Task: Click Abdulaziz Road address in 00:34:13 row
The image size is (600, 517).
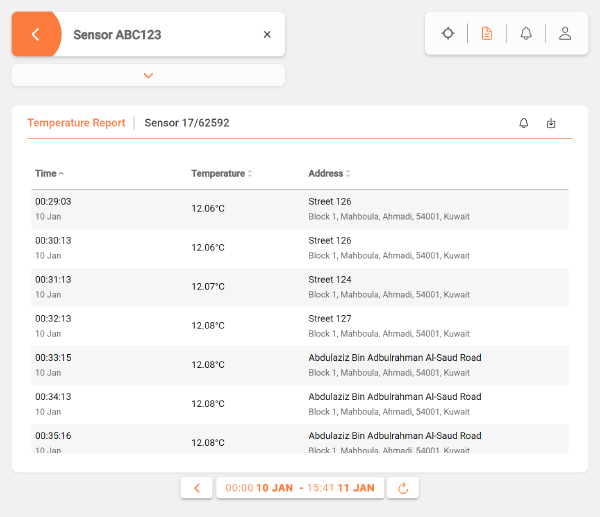Action: [395, 397]
